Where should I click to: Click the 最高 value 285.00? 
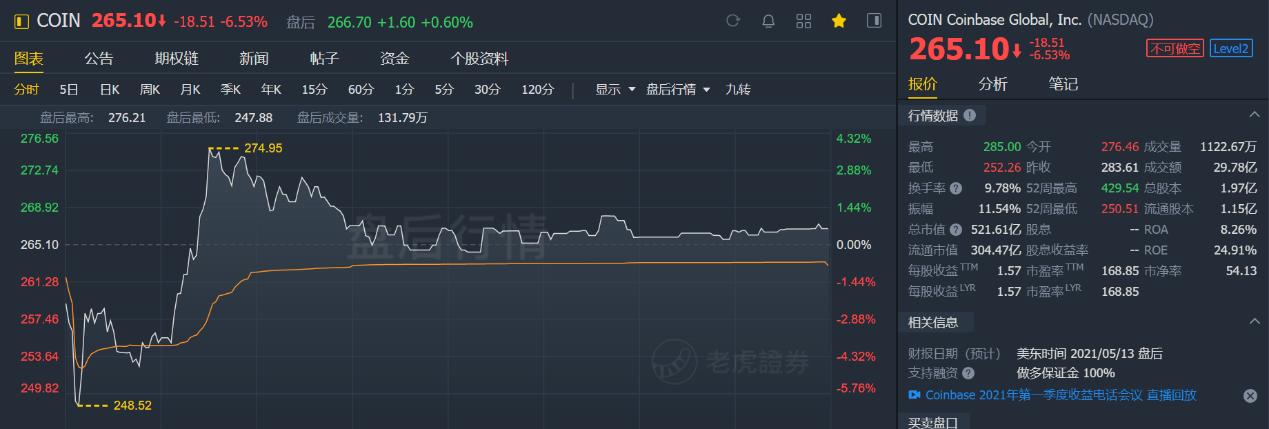click(1002, 147)
